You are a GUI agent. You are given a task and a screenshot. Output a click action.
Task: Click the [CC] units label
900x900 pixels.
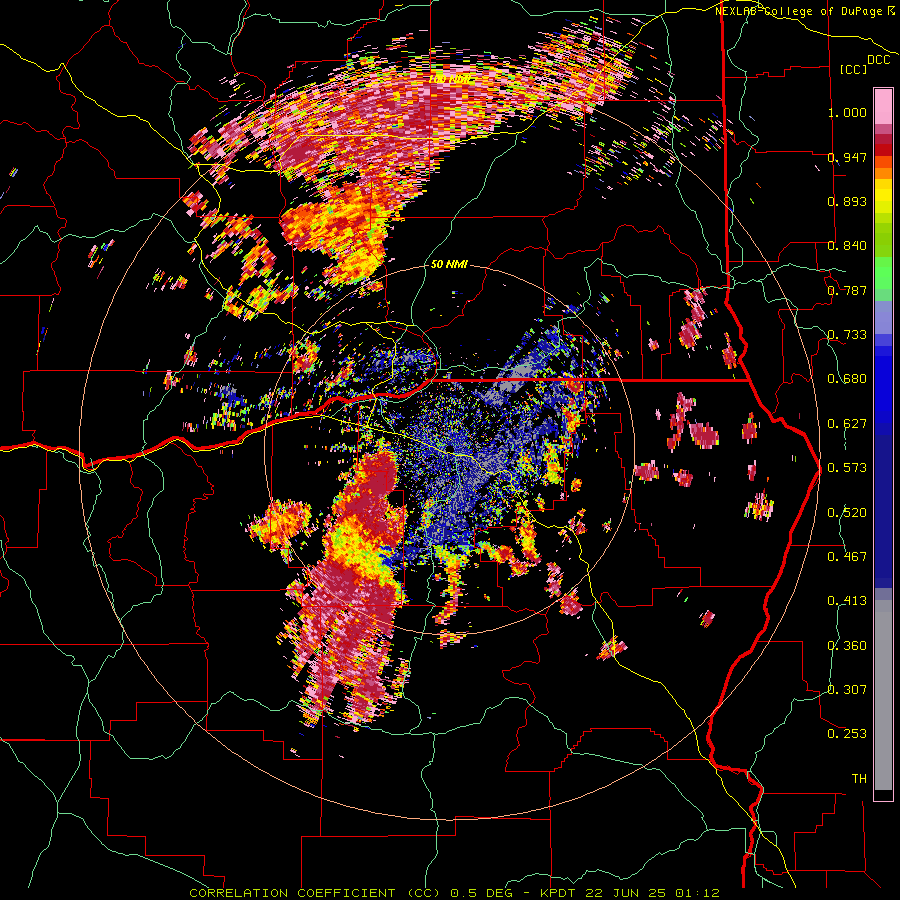click(x=854, y=69)
